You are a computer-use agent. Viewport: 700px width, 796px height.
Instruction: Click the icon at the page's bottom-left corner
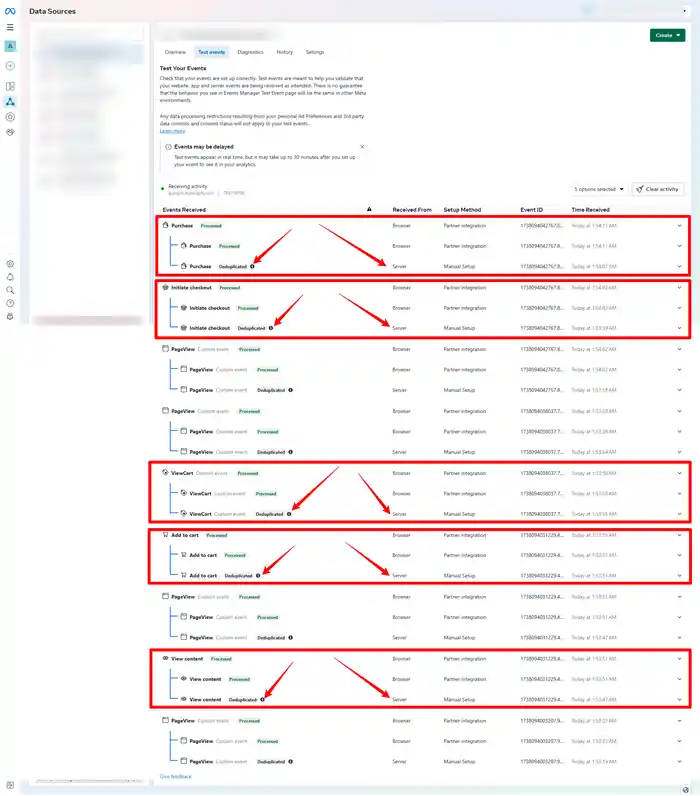coord(10,785)
